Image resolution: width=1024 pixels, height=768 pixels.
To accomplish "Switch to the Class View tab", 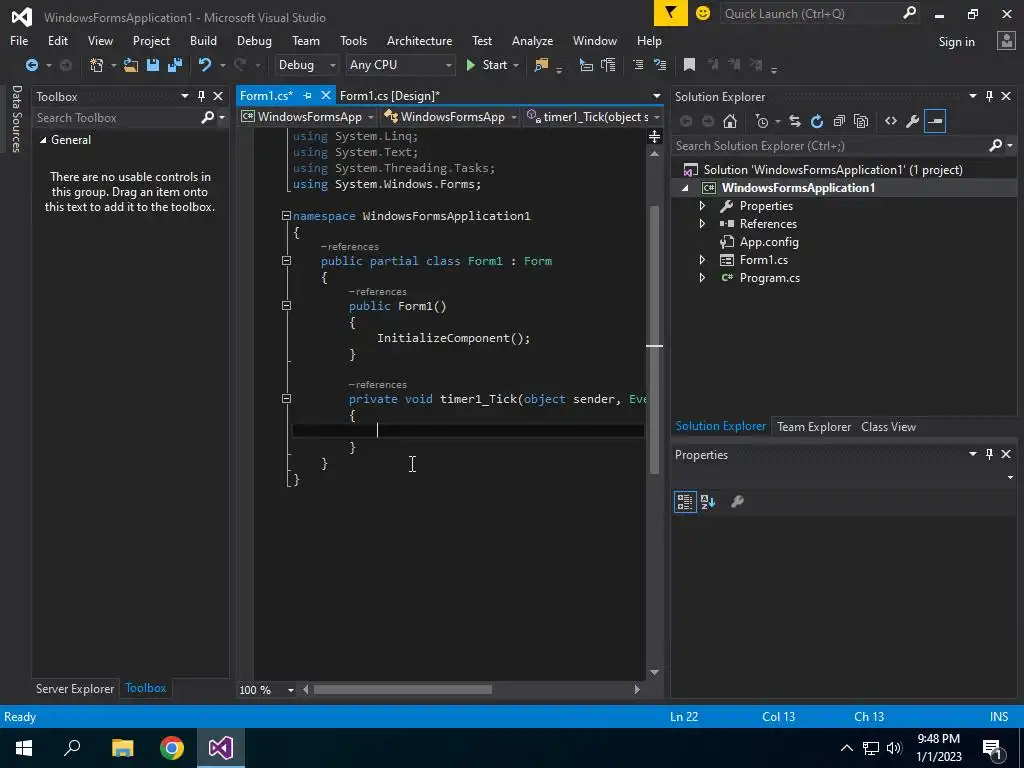I will coord(888,426).
